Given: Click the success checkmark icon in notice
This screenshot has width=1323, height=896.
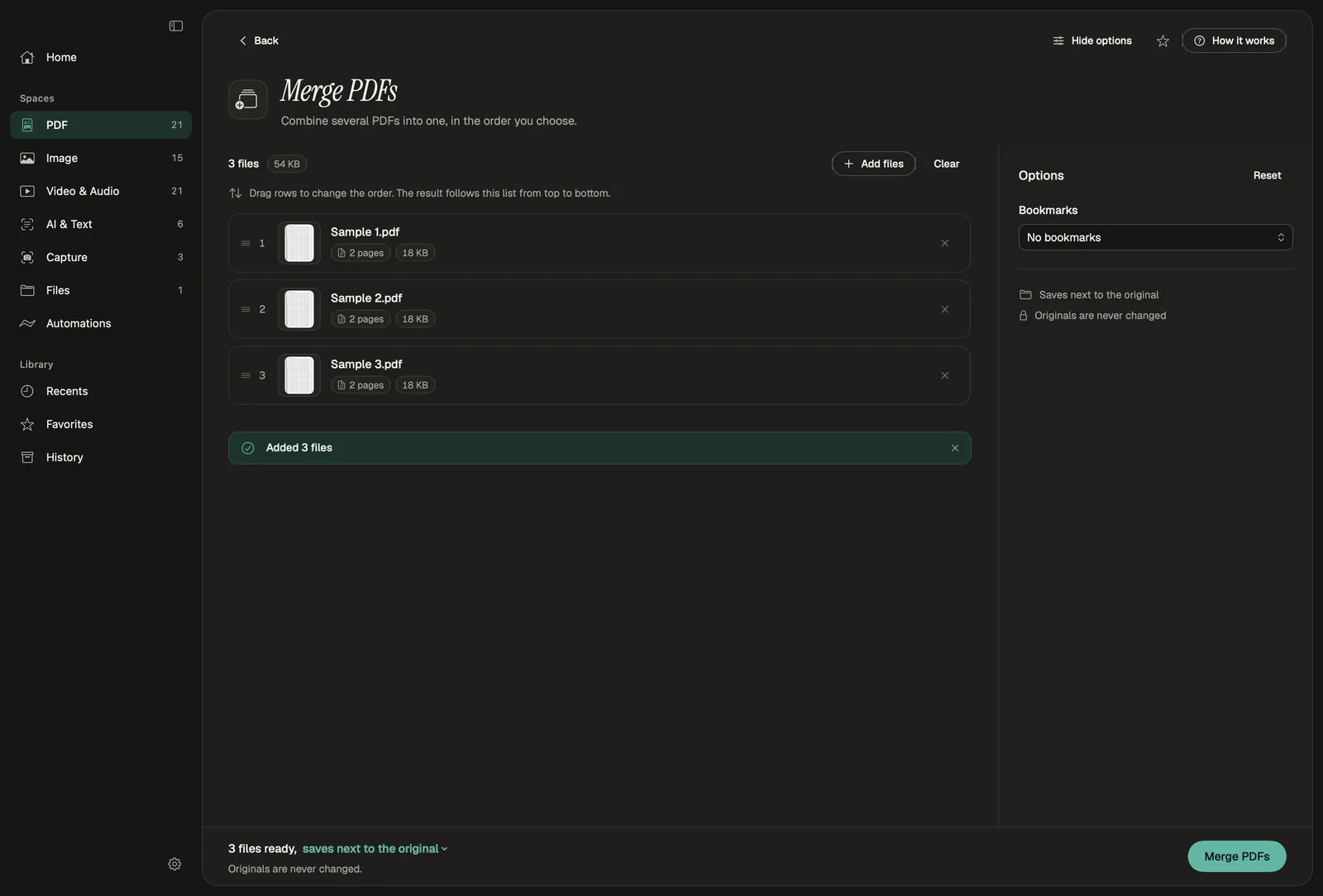Looking at the screenshot, I should [x=248, y=448].
